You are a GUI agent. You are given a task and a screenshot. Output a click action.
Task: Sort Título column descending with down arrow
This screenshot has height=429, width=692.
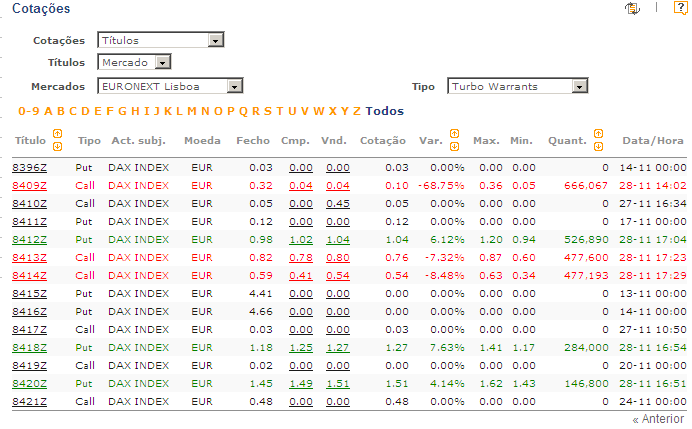(x=57, y=147)
